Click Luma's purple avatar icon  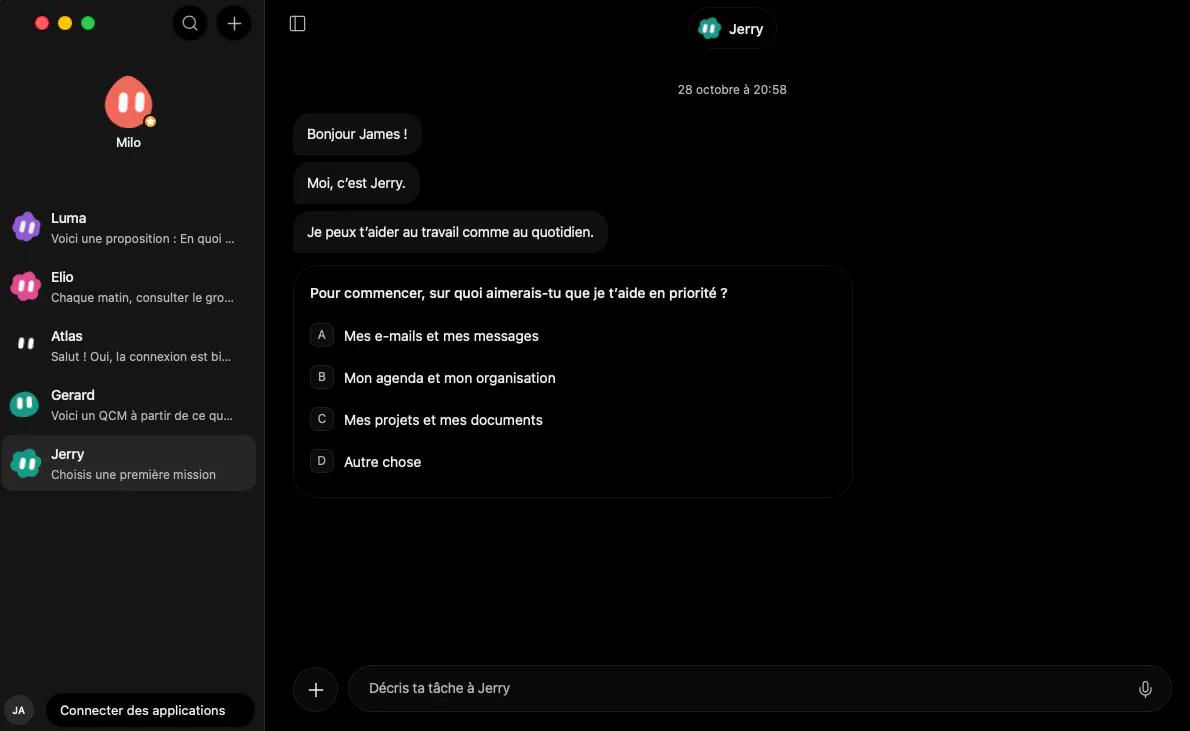(26, 227)
